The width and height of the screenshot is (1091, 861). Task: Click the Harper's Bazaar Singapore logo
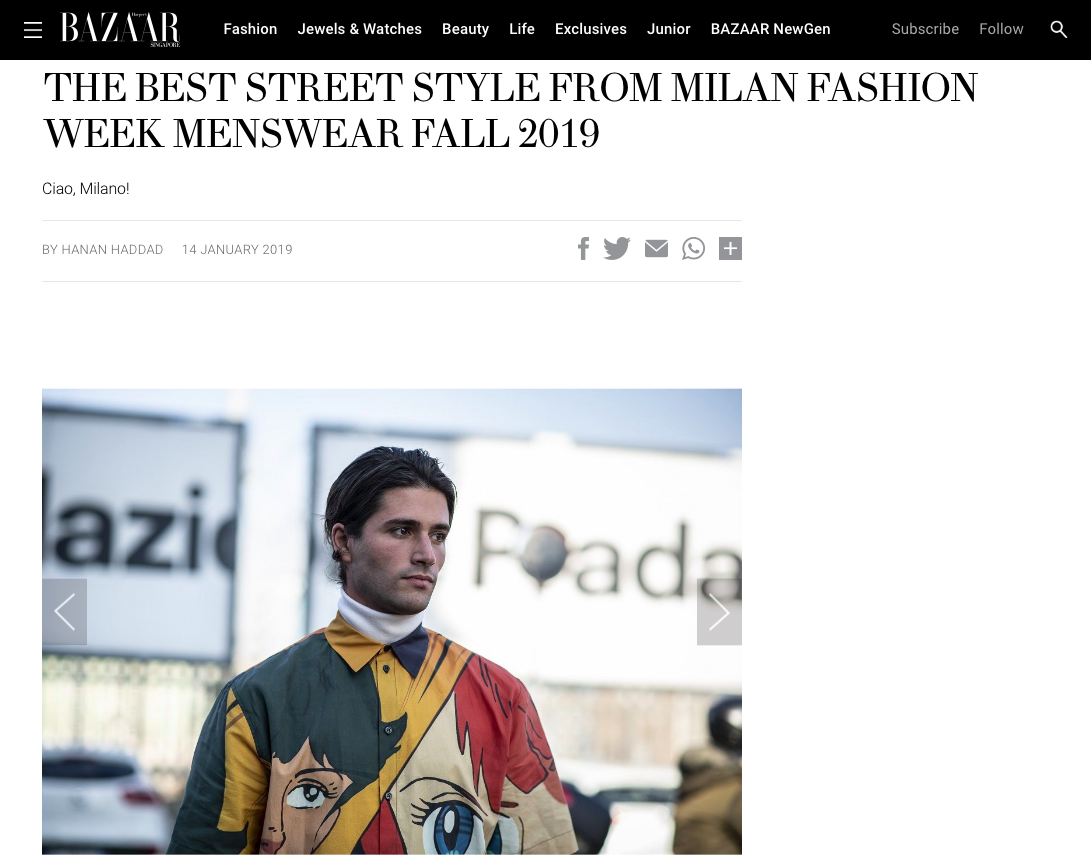pyautogui.click(x=120, y=29)
